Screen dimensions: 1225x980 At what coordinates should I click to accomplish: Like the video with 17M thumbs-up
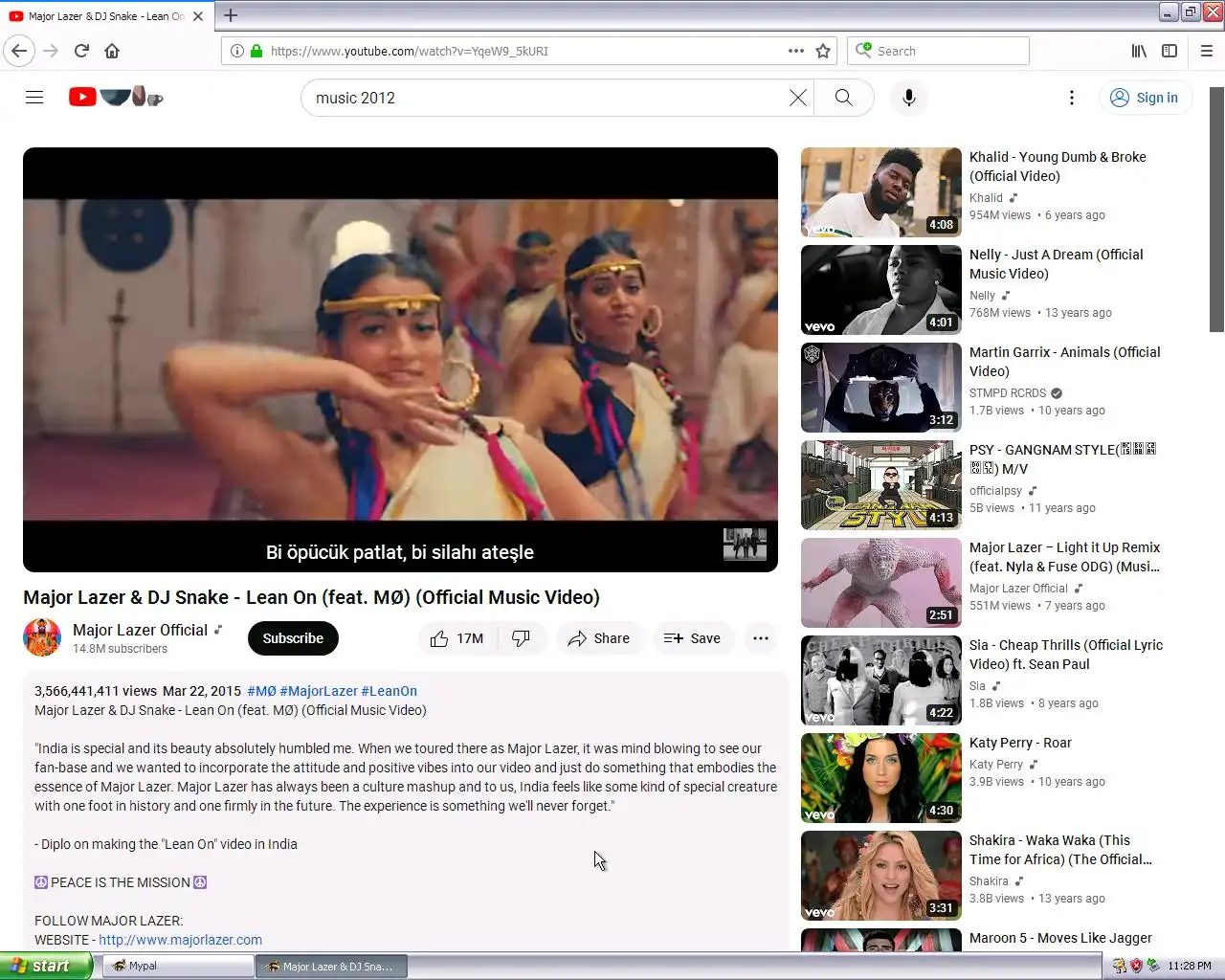point(457,638)
